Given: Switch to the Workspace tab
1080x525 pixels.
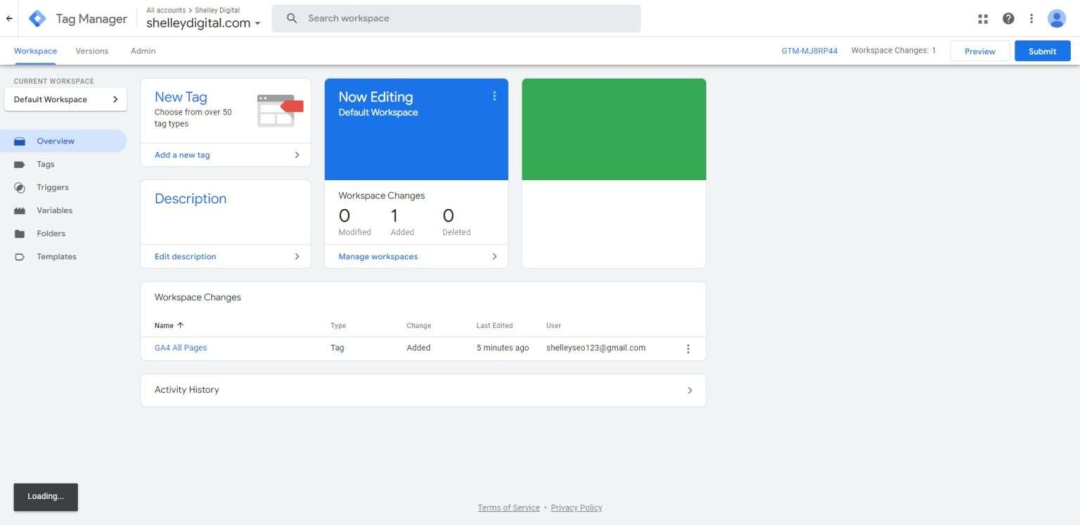Looking at the screenshot, I should click(35, 51).
